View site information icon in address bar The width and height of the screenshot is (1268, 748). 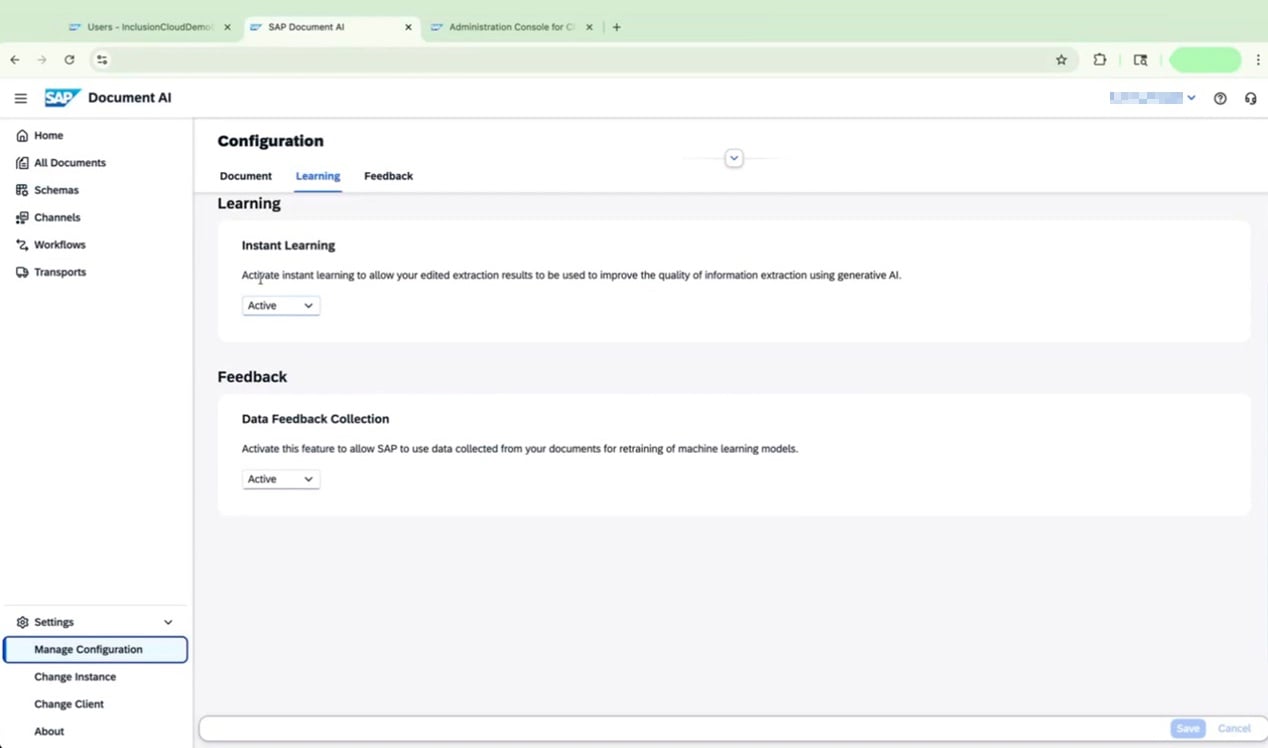click(x=101, y=60)
